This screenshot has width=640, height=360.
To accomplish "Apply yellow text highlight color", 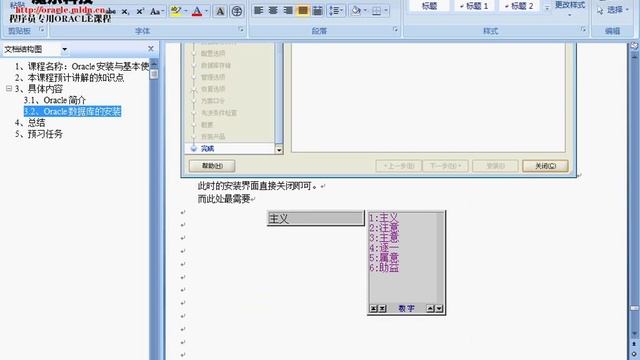I will (x=176, y=11).
